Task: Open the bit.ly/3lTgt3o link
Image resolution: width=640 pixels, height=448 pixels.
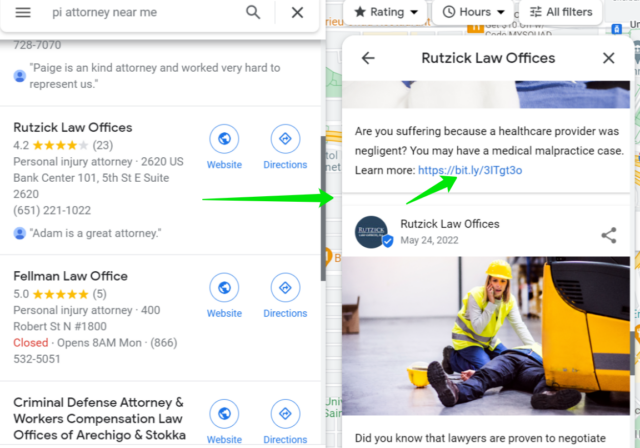Action: point(470,170)
